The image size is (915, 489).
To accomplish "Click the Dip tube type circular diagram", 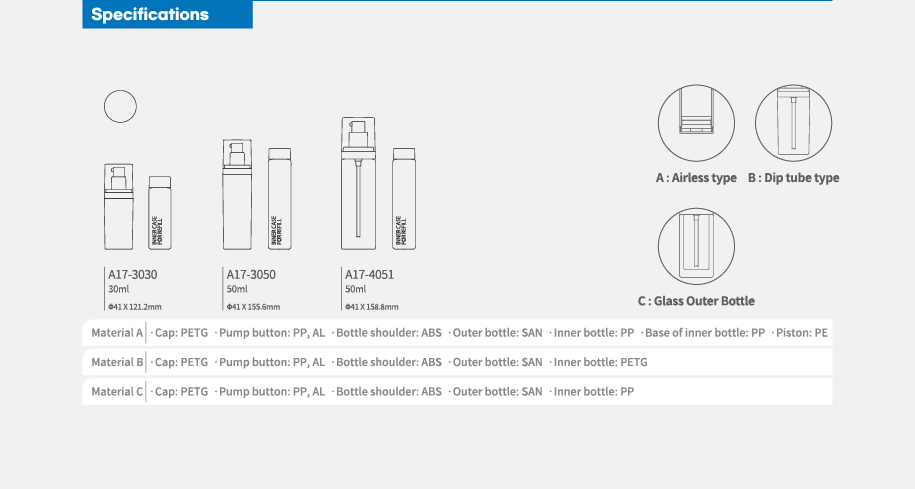I will coord(794,123).
